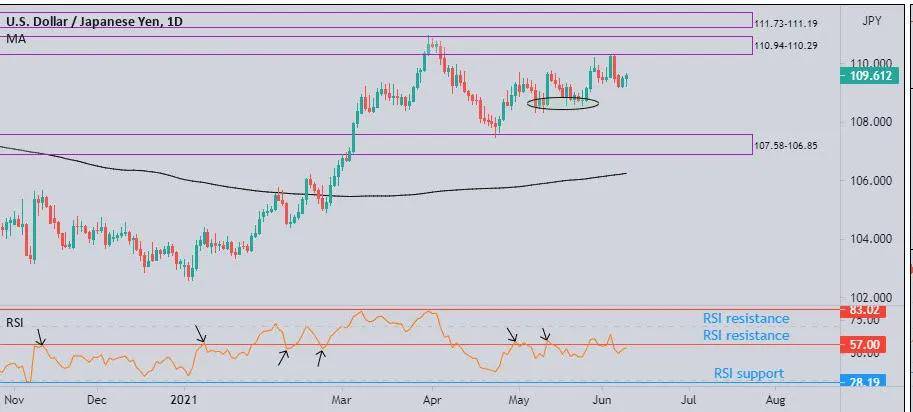Select RSI resistance text beside the 57.00 tag
This screenshot has height=412, width=913.
pos(746,336)
